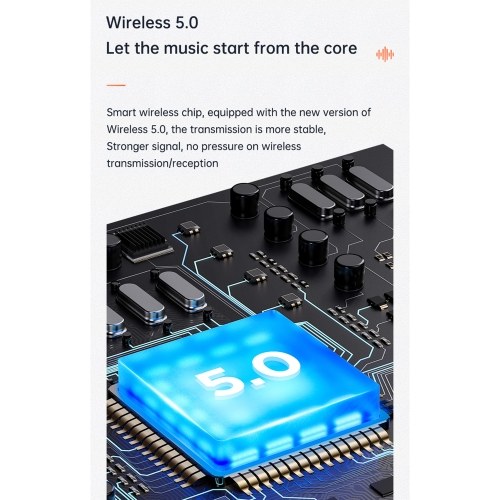
Task: Select the finned black heat sink component
Action: click(x=143, y=242)
